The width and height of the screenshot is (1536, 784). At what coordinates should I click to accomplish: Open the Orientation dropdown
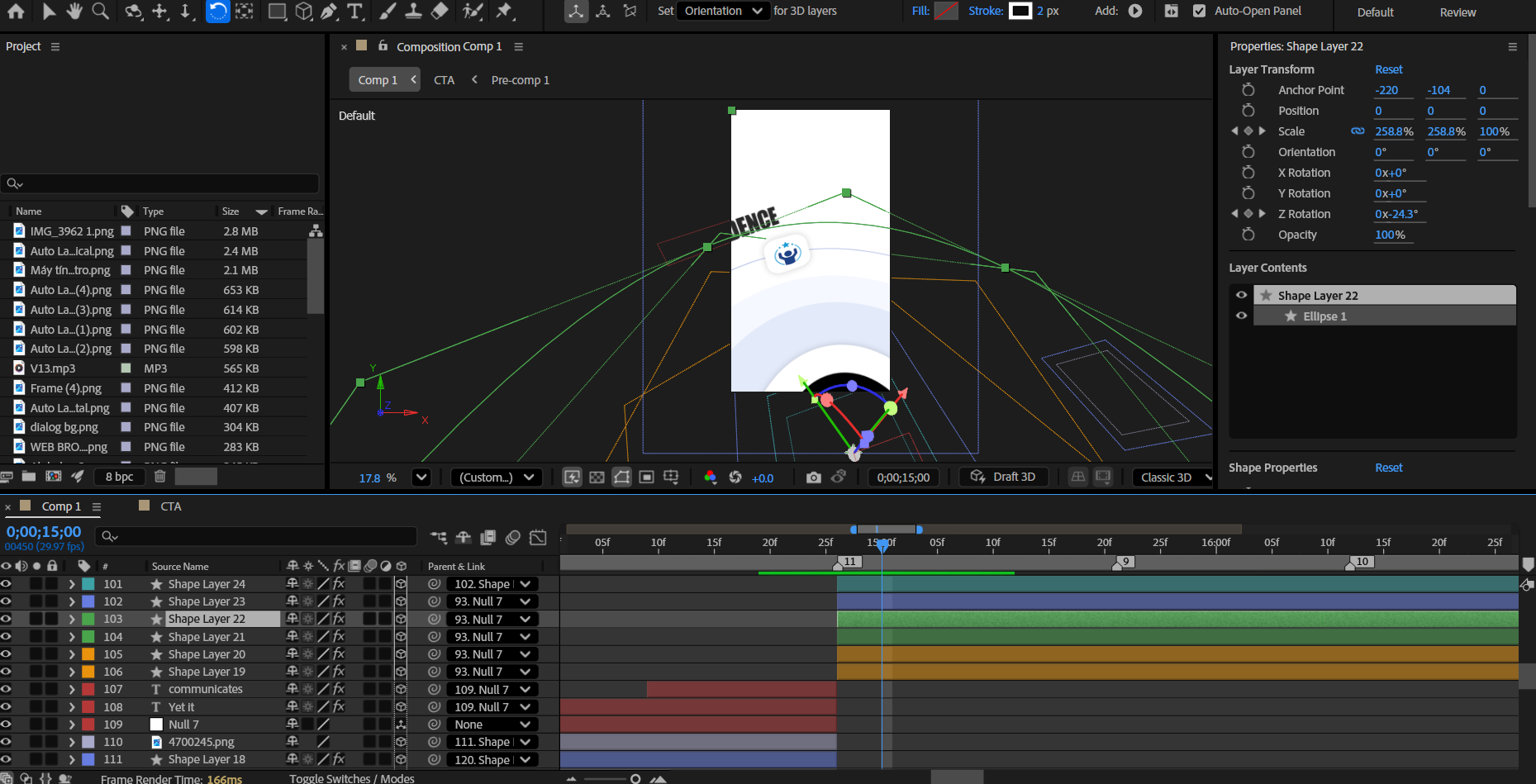pos(723,11)
